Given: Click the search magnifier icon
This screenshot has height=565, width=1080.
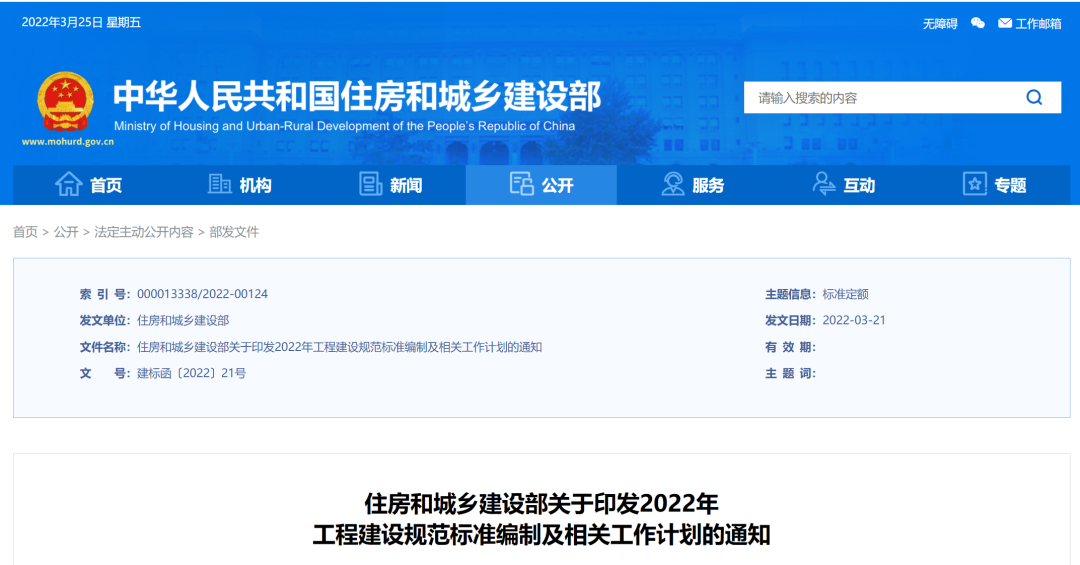Looking at the screenshot, I should click(x=1034, y=98).
